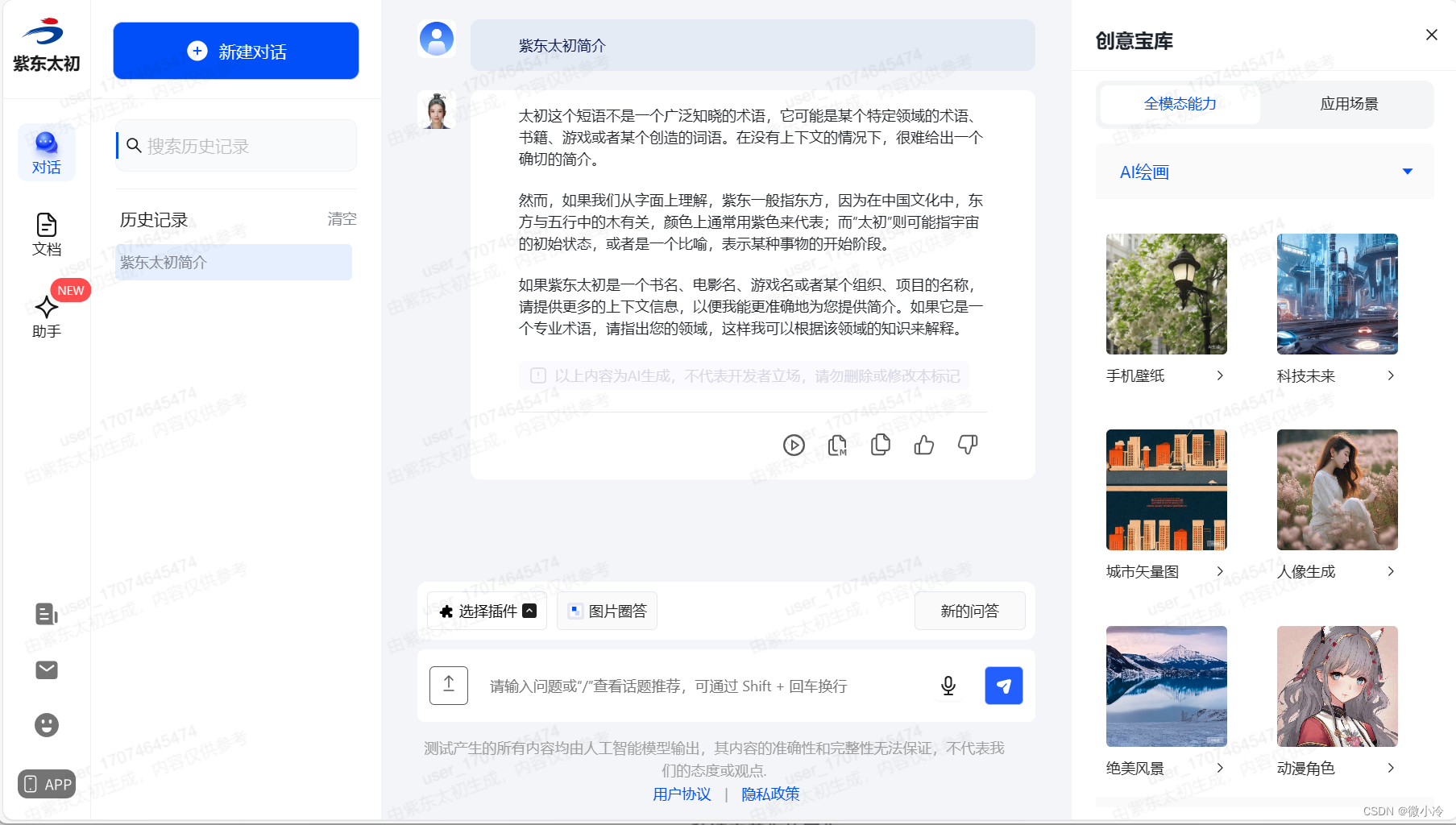The image size is (1456, 825).
Task: Click the play audio icon under the response
Action: tap(794, 445)
